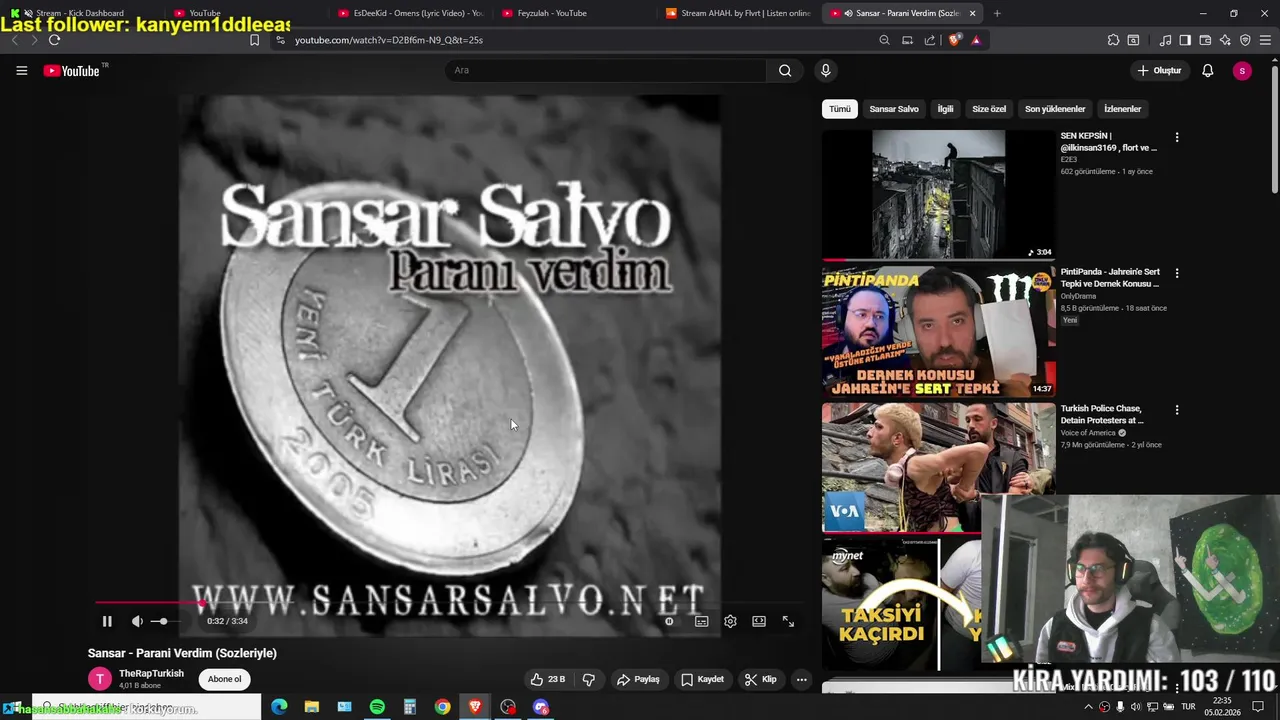
Task: Run search with the magnifier button
Action: click(x=785, y=70)
